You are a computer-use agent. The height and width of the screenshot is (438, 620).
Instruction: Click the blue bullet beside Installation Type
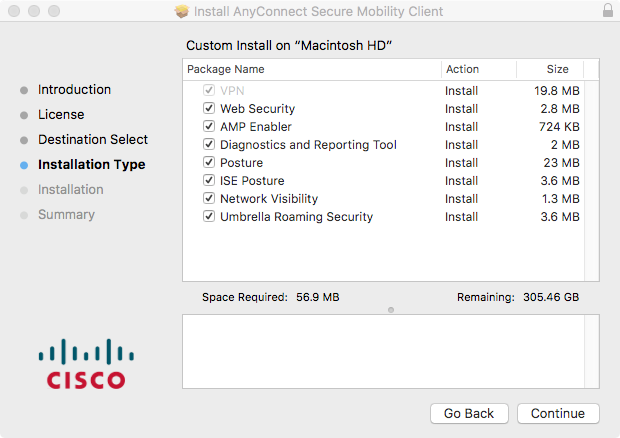[x=24, y=165]
